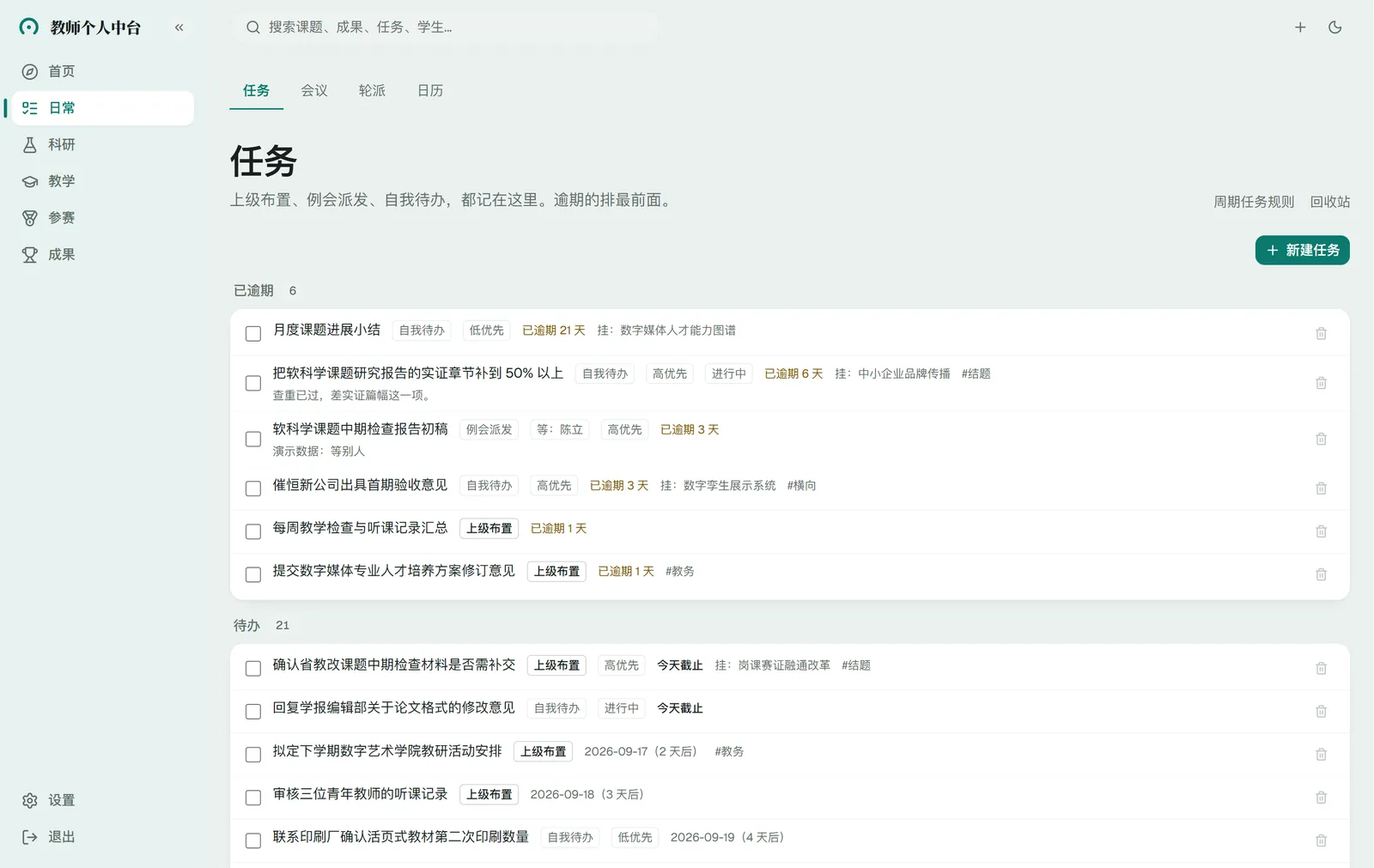Viewport: 1374px width, 868px height.
Task: Click the plus icon in the top bar
Action: tap(1300, 27)
